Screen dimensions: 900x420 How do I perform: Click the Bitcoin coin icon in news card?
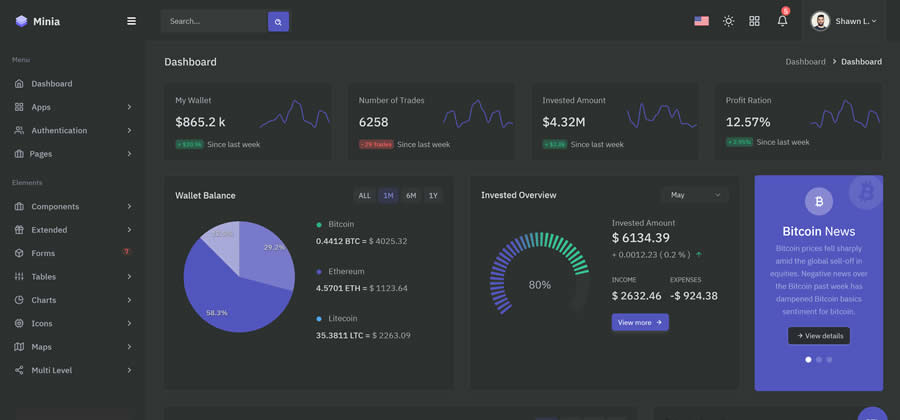tap(818, 201)
